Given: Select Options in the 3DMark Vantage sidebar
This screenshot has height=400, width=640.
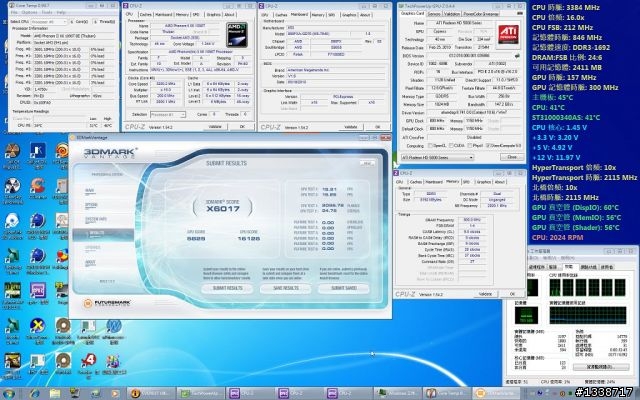Looking at the screenshot, I should pos(91,204).
